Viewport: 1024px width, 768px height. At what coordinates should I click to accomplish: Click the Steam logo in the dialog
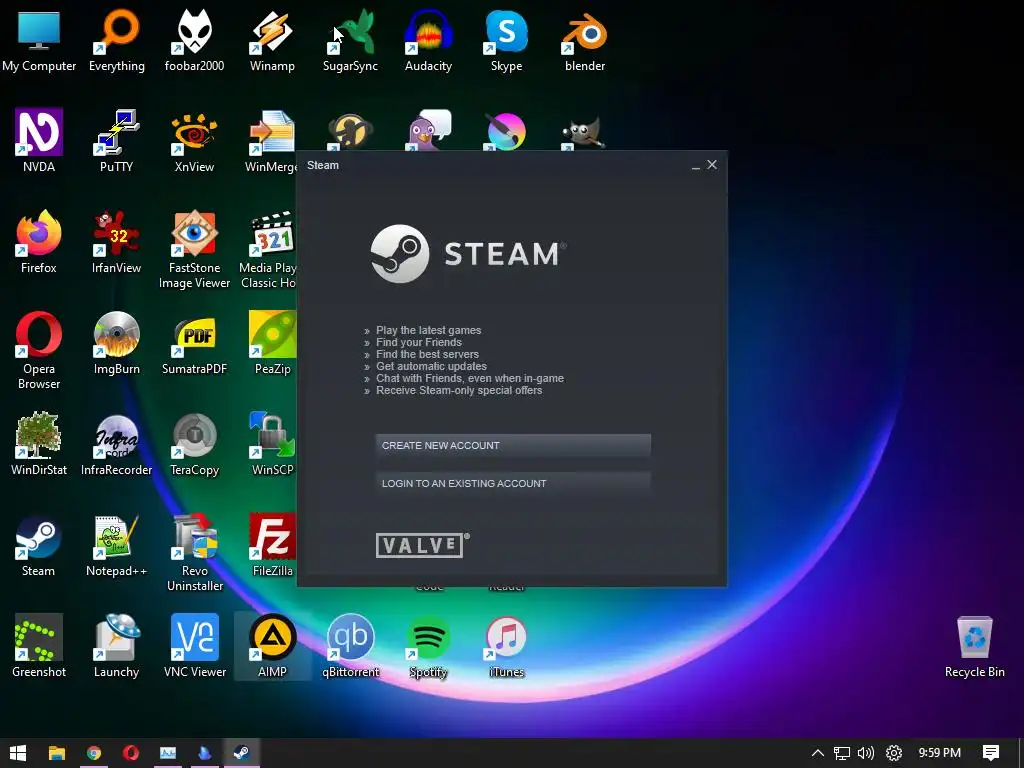[x=468, y=254]
